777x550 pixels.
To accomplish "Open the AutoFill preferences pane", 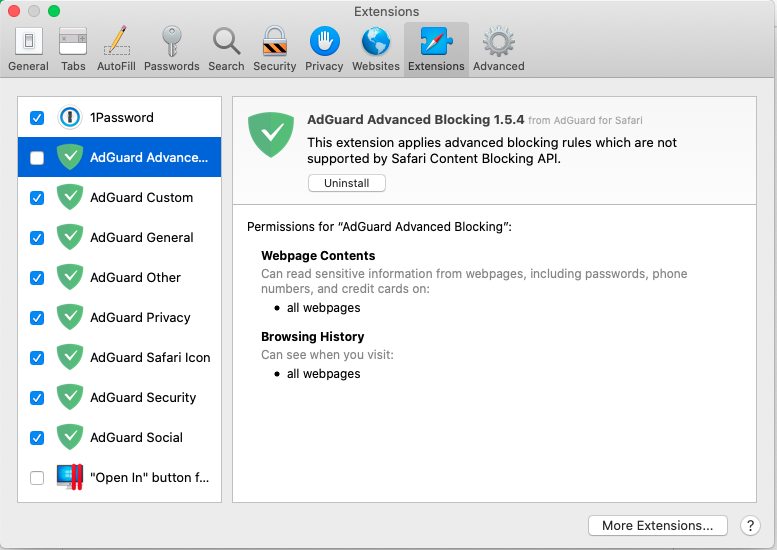I will click(x=116, y=50).
